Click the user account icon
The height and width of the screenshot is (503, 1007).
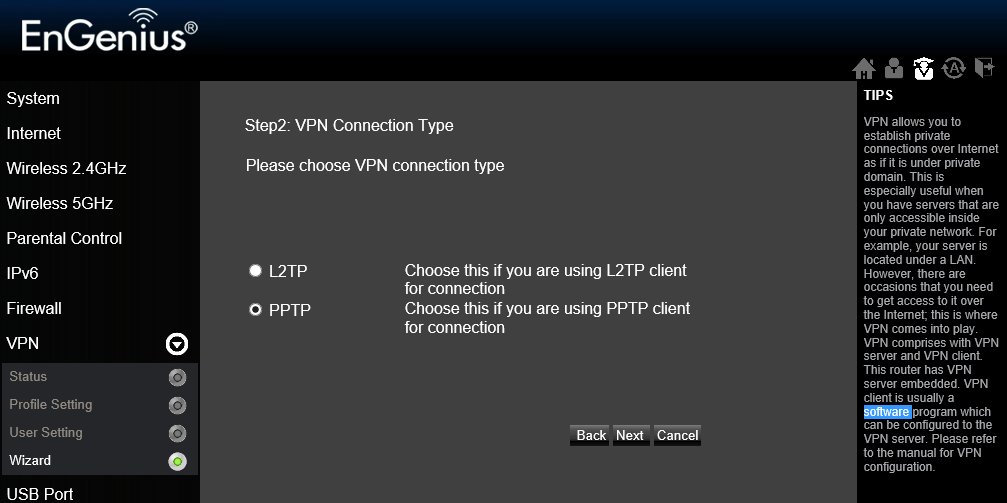tap(893, 67)
